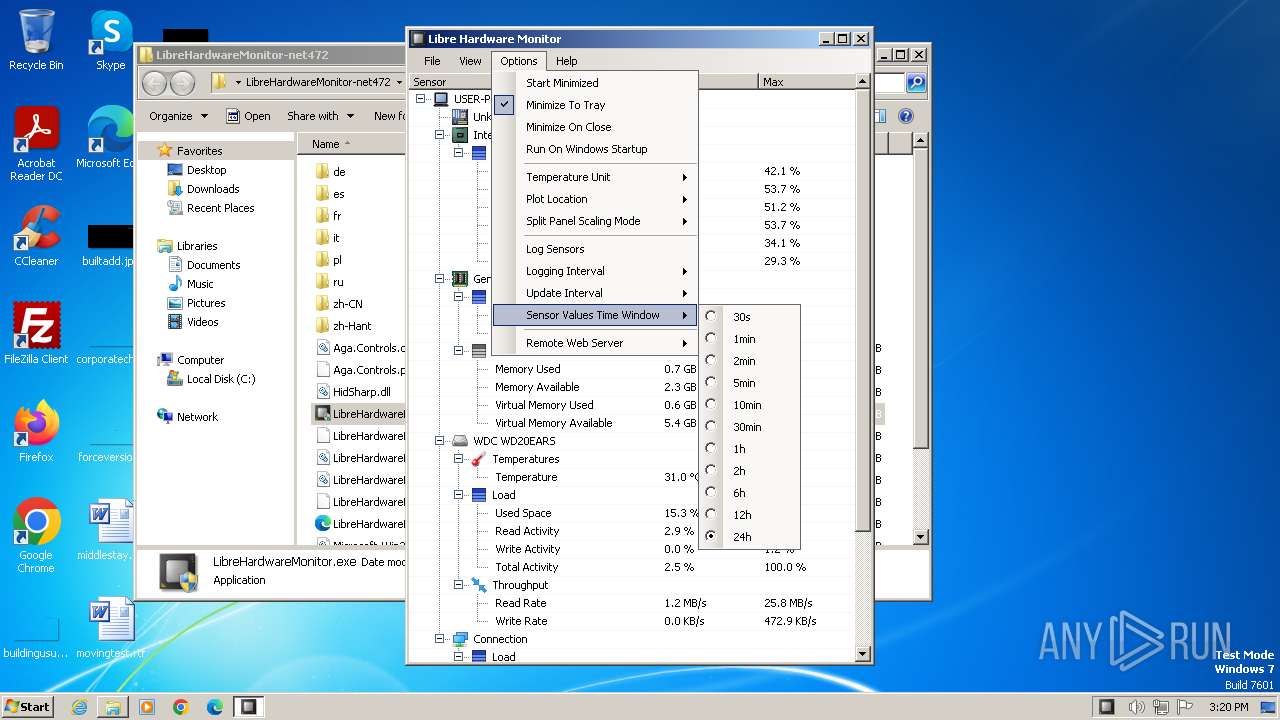Open Split Panel Scaling Mode submenu
The width and height of the screenshot is (1280, 720).
[595, 221]
